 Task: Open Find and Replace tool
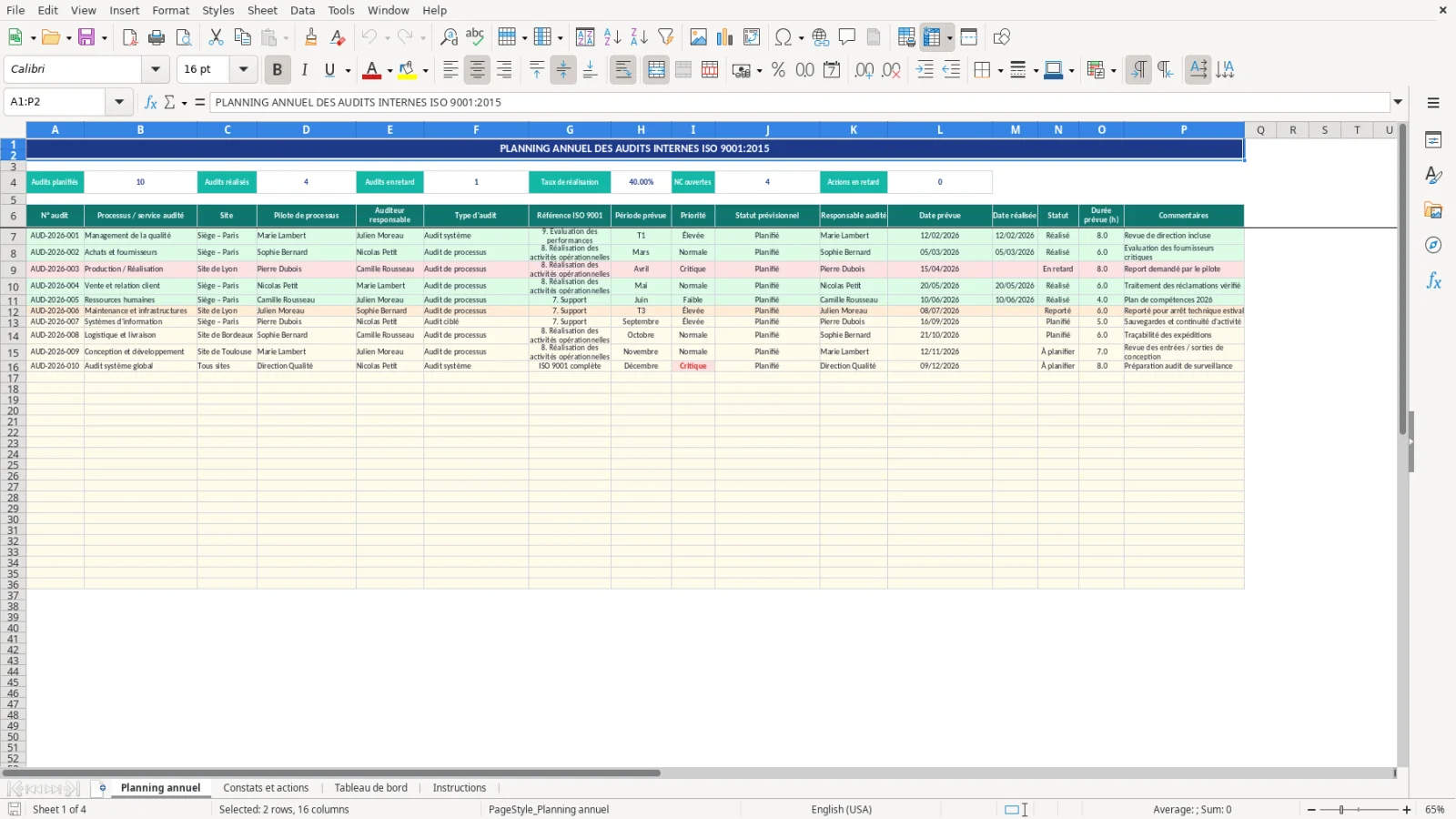(449, 37)
